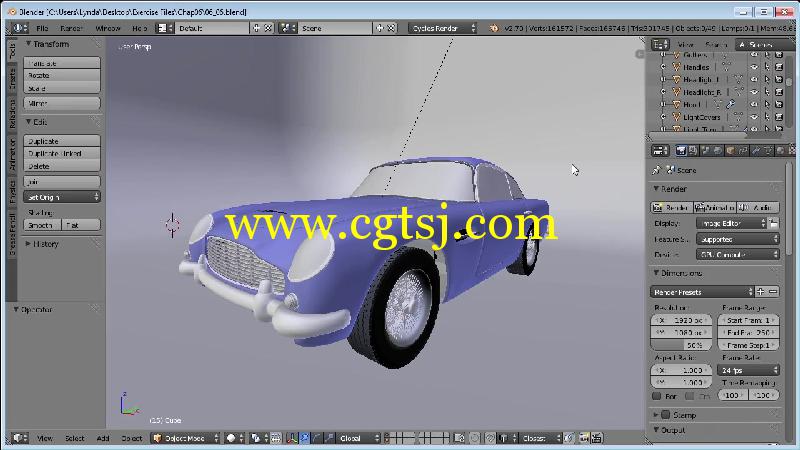Image resolution: width=800 pixels, height=450 pixels.
Task: Enable the Border checkbox
Action: pyautogui.click(x=657, y=396)
